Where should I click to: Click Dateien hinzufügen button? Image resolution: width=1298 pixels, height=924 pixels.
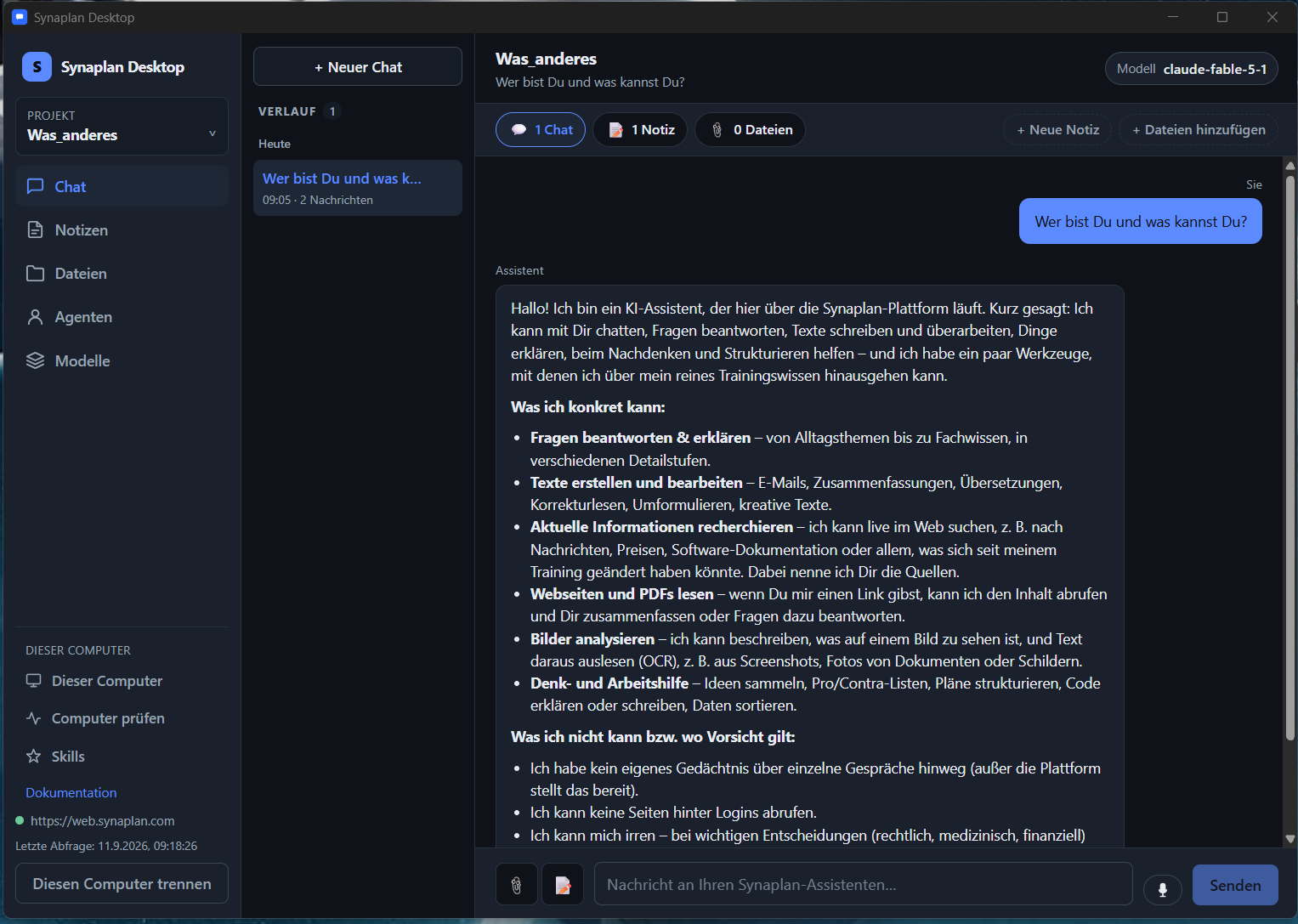(1199, 130)
